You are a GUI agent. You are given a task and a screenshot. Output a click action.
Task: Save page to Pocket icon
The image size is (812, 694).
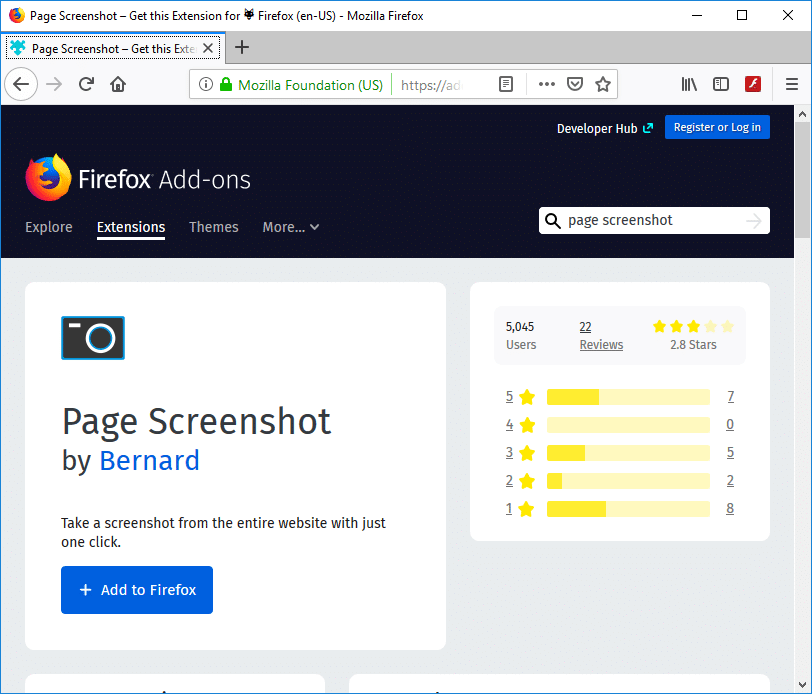[575, 85]
